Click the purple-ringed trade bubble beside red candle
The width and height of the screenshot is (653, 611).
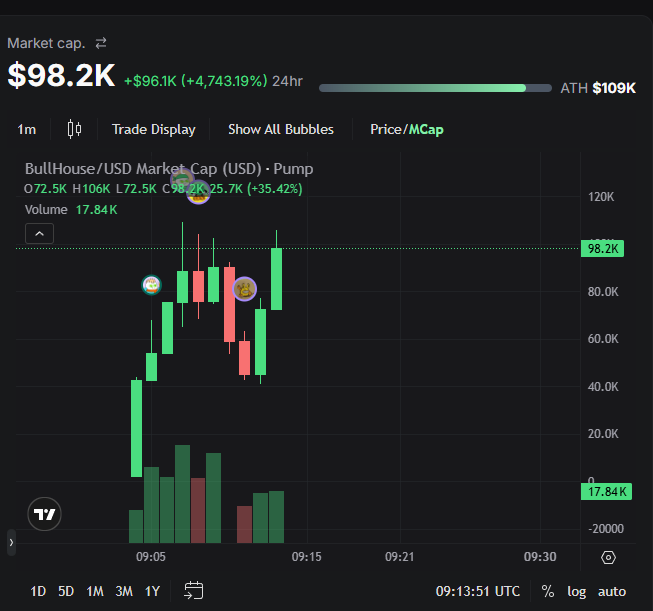pos(244,289)
